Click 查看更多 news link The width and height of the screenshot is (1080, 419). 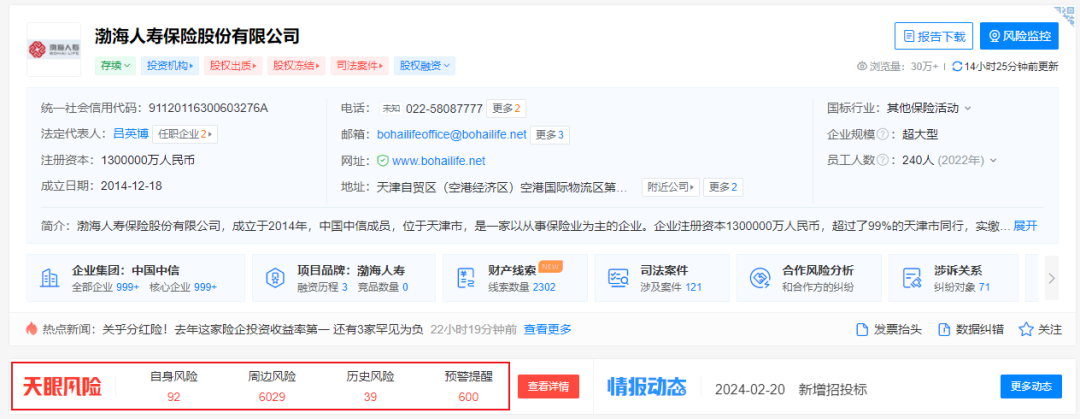point(548,329)
